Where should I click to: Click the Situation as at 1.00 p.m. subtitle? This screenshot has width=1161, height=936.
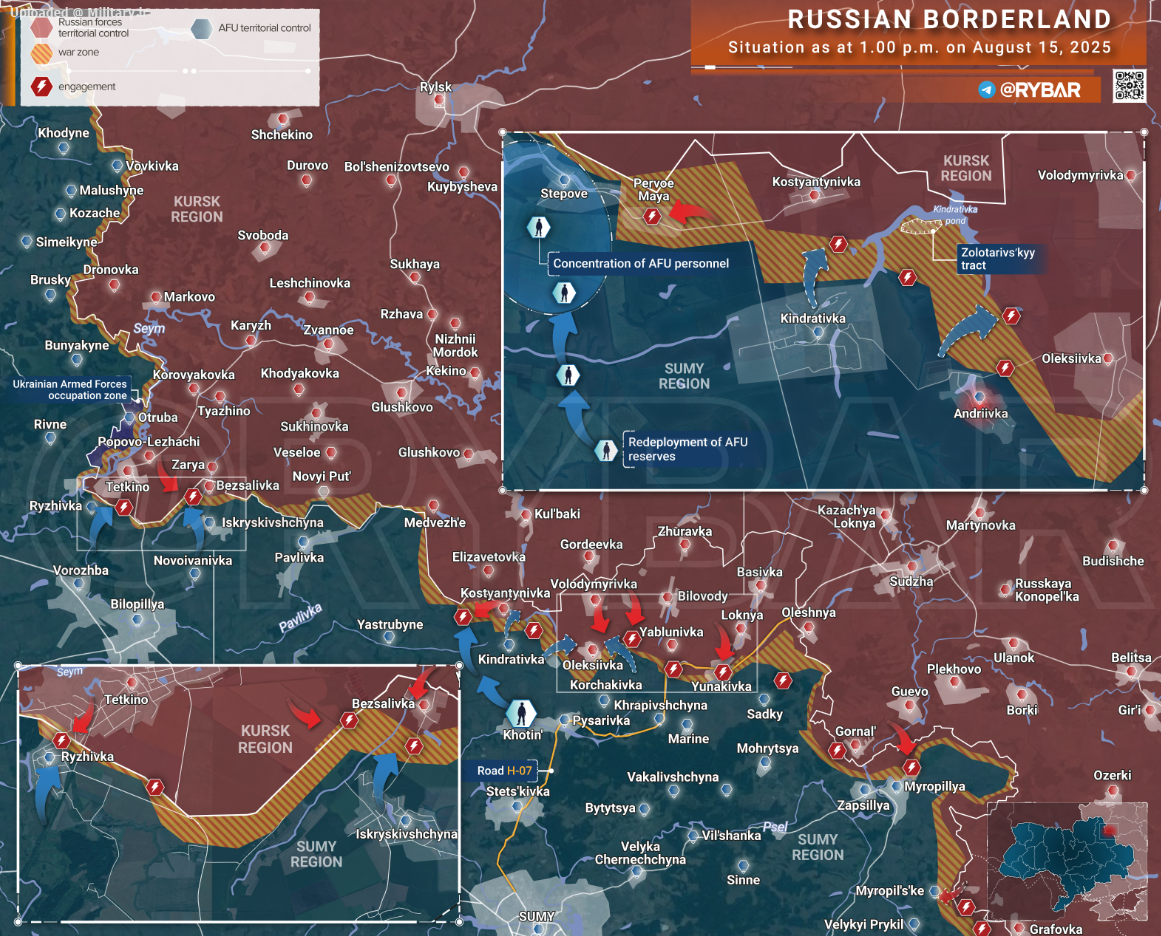pyautogui.click(x=920, y=47)
